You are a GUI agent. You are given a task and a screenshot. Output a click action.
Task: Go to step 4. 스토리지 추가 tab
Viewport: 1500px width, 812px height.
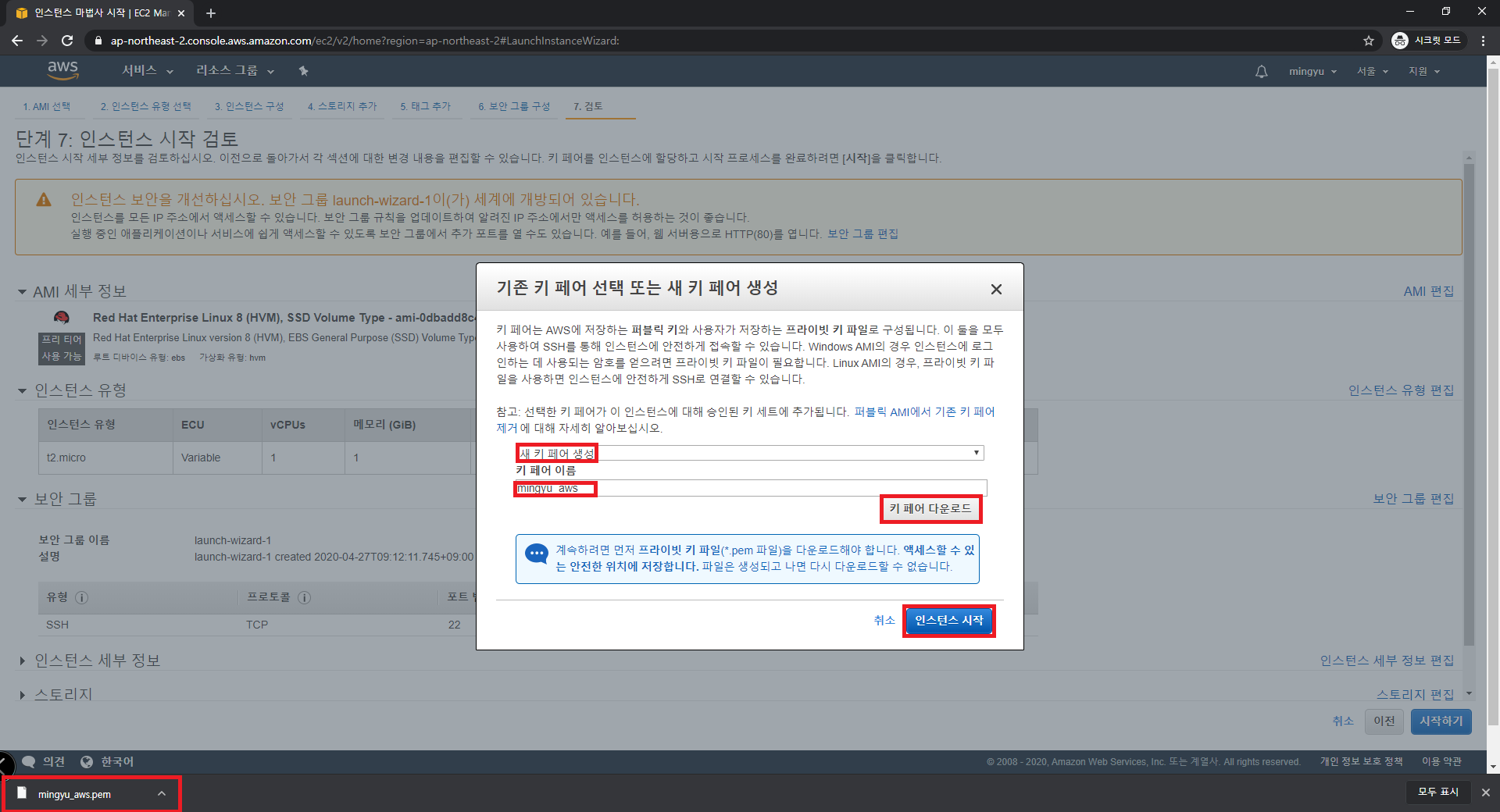click(342, 106)
